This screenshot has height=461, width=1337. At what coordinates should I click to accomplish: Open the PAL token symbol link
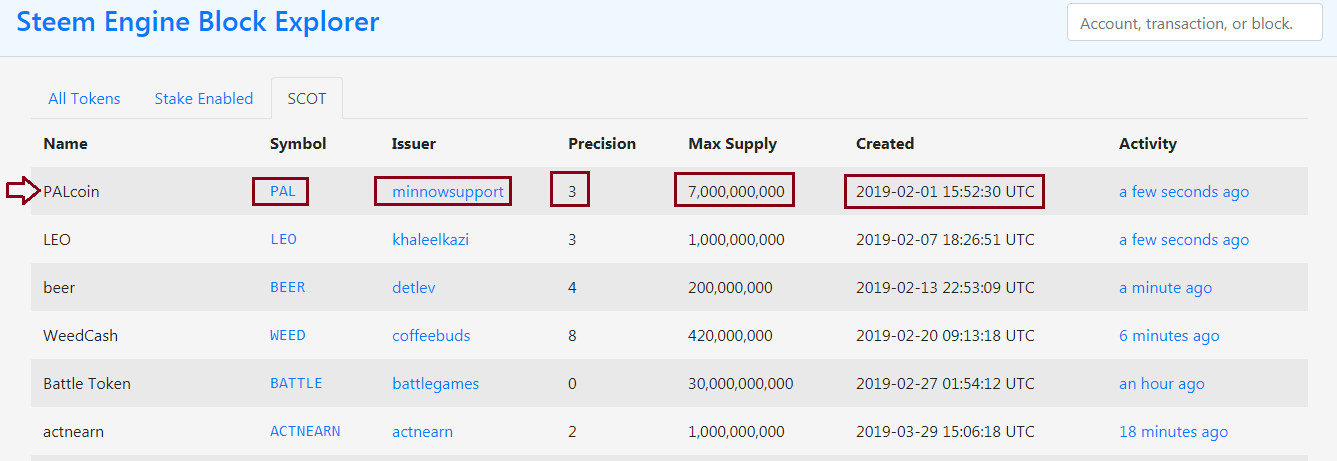[x=283, y=192]
